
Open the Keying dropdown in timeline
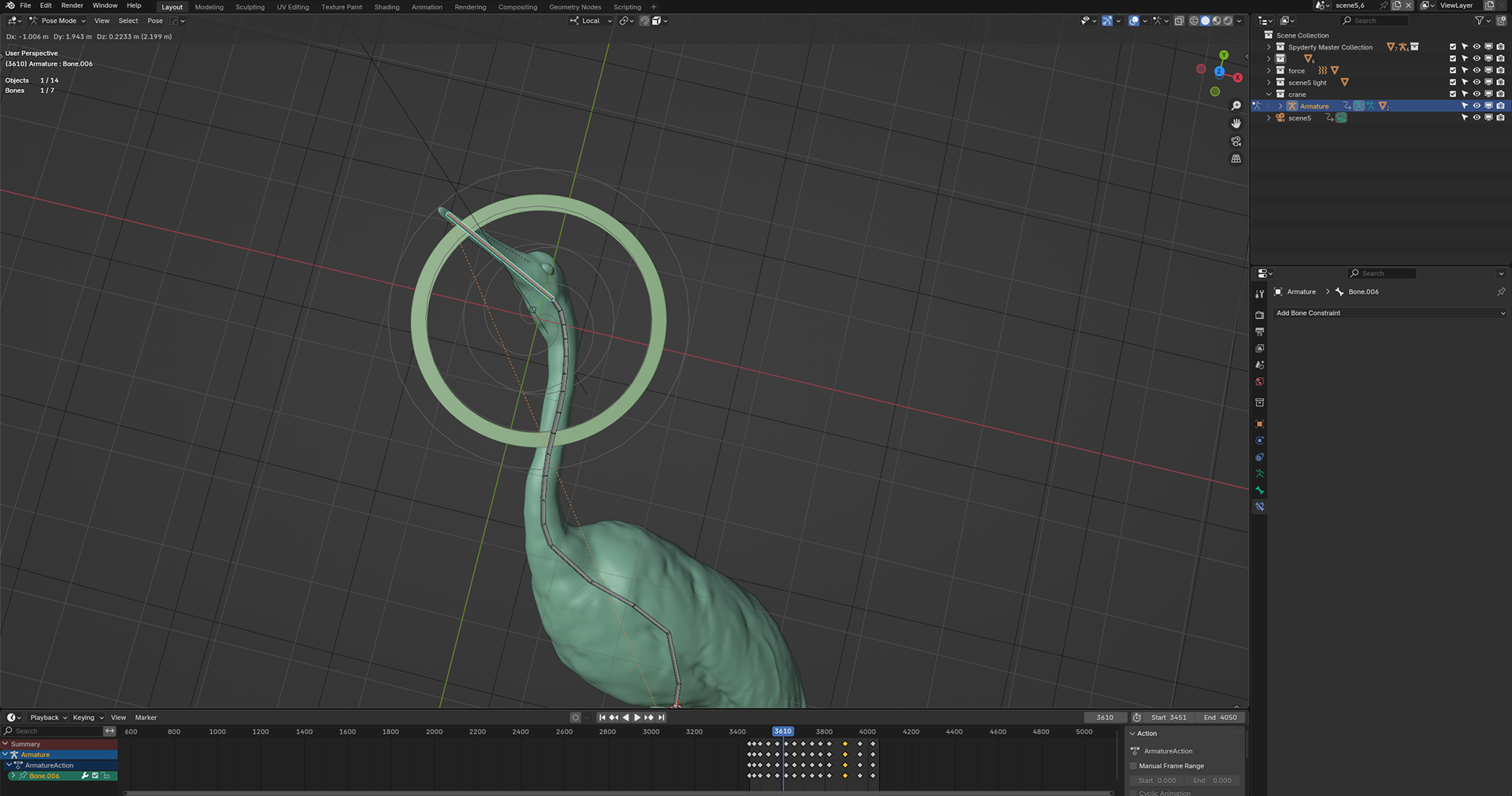(87, 718)
